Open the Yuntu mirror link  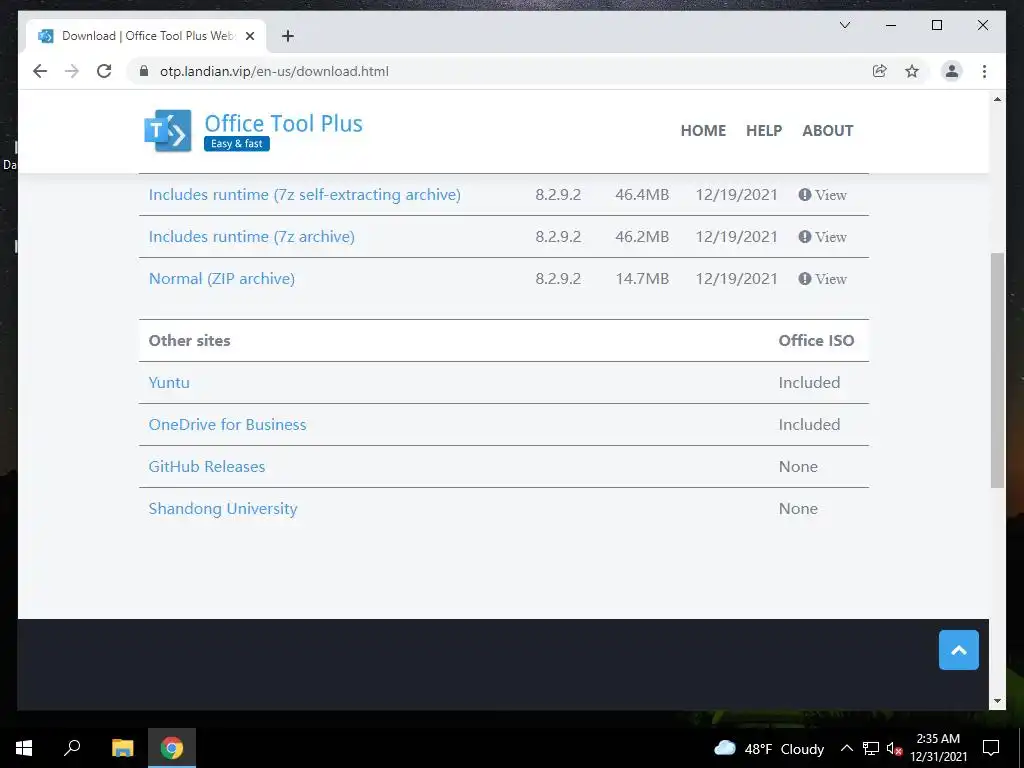(x=169, y=383)
